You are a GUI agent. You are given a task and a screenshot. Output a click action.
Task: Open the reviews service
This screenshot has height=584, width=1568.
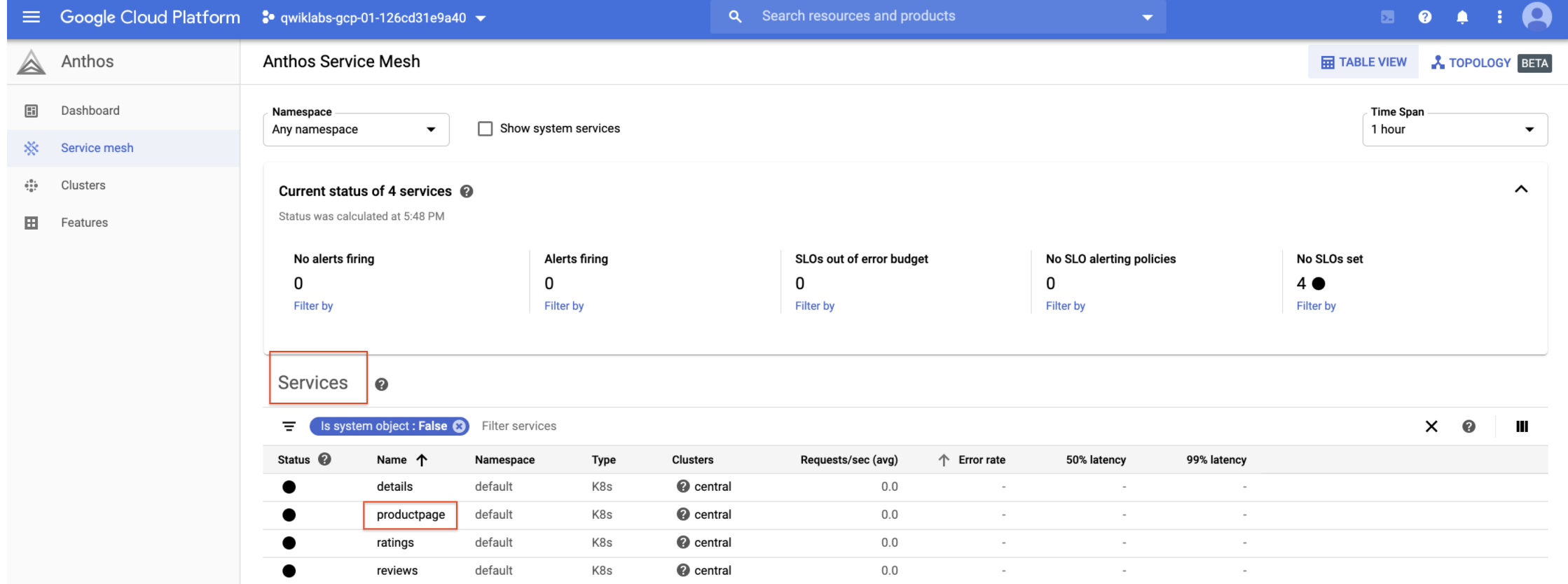click(x=397, y=571)
